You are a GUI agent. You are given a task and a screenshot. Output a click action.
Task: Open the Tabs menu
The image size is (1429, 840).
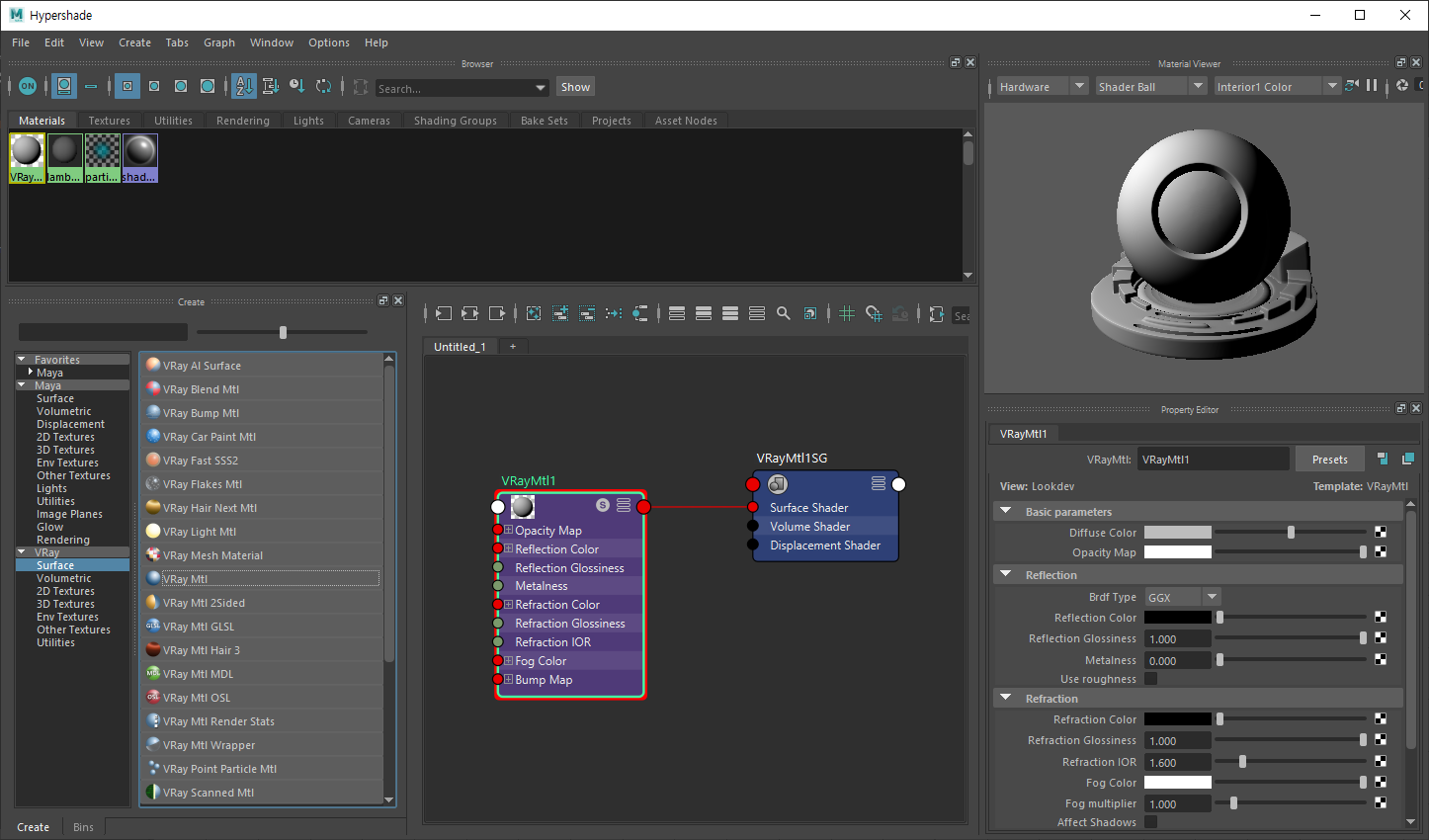pos(177,42)
